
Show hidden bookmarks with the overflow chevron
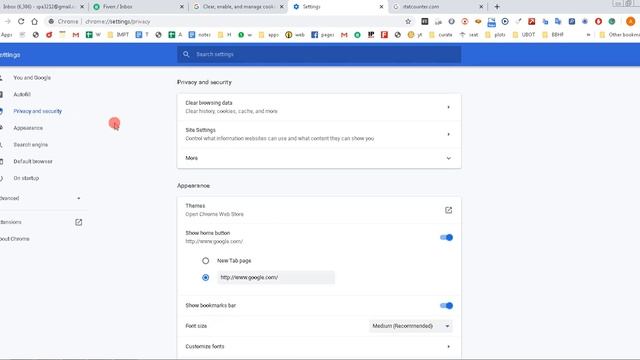pyautogui.click(x=588, y=35)
